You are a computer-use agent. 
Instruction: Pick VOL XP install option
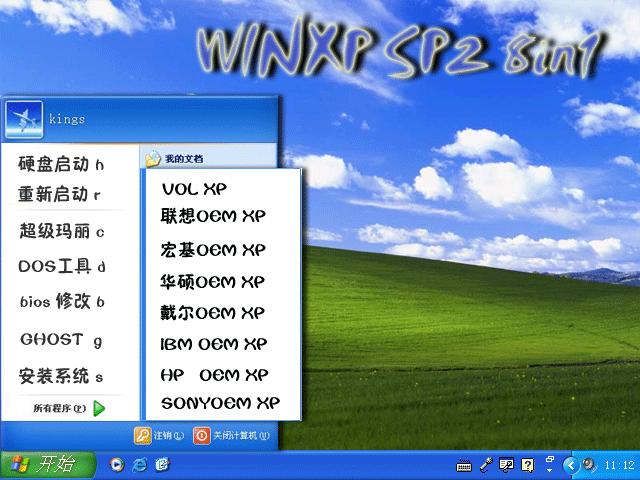(x=194, y=189)
